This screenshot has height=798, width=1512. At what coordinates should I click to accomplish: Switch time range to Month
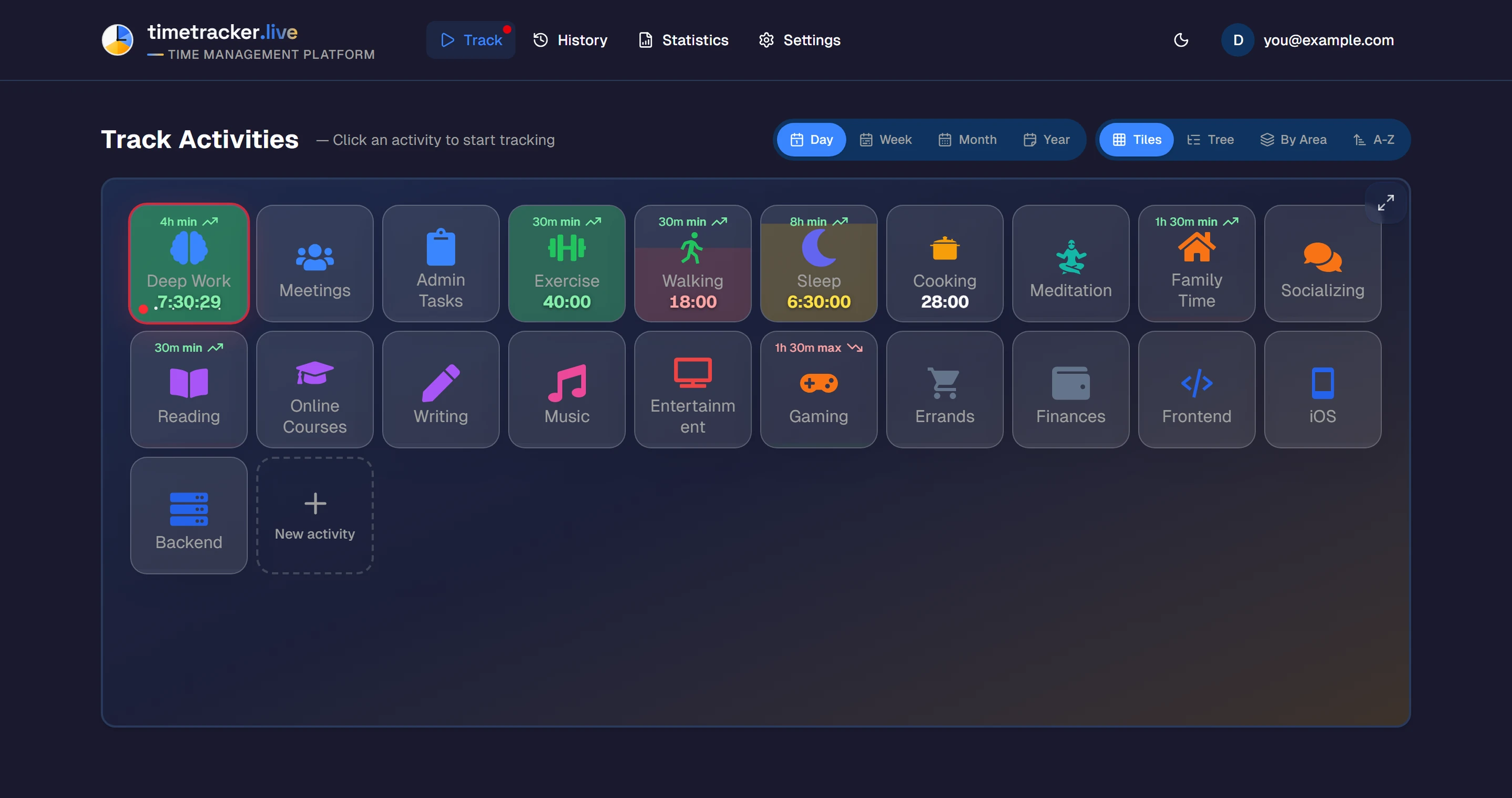pos(967,140)
